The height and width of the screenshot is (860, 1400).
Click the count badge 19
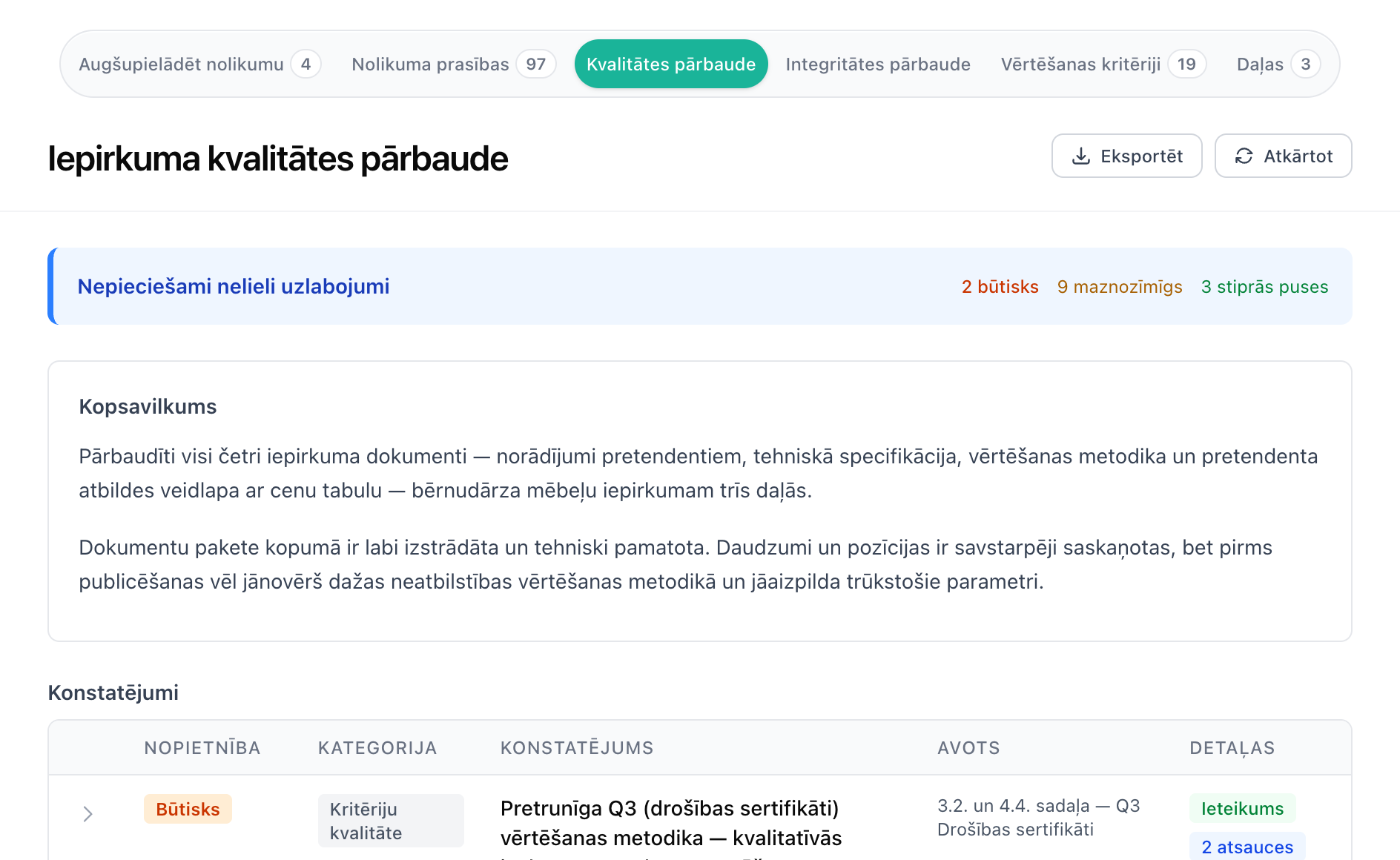[1186, 64]
